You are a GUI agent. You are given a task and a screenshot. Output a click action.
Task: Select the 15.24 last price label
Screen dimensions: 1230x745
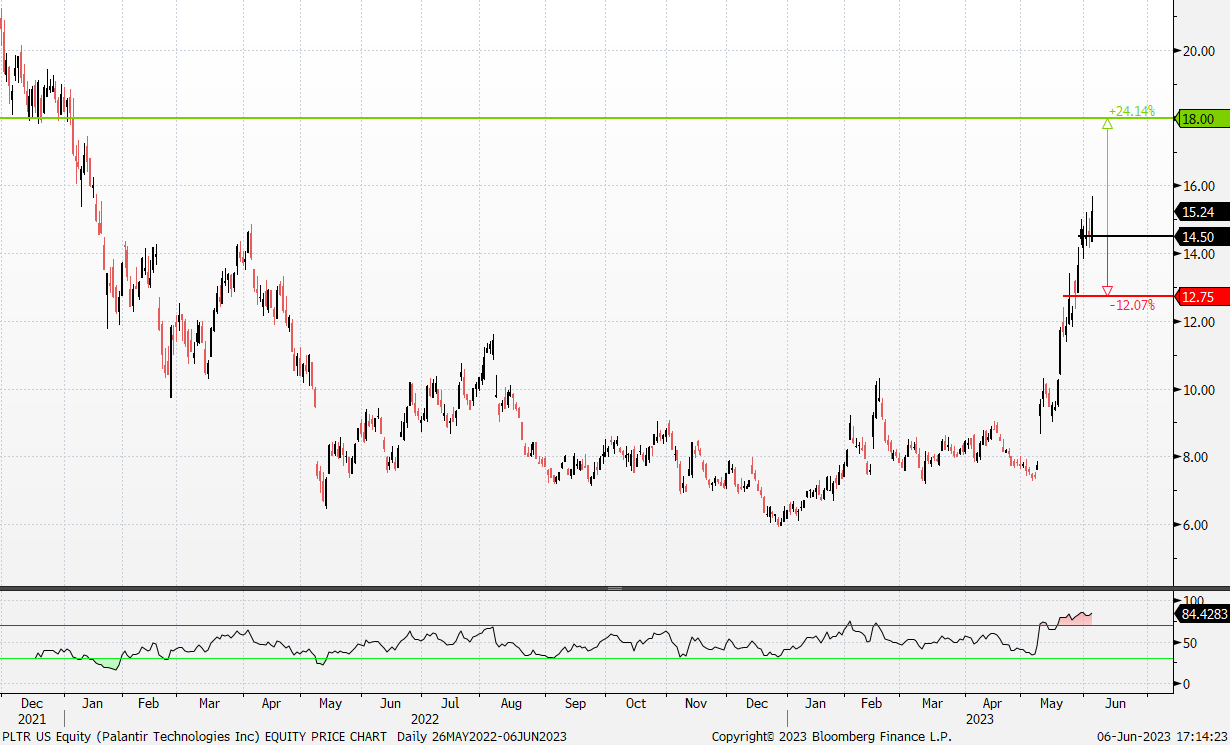1200,212
